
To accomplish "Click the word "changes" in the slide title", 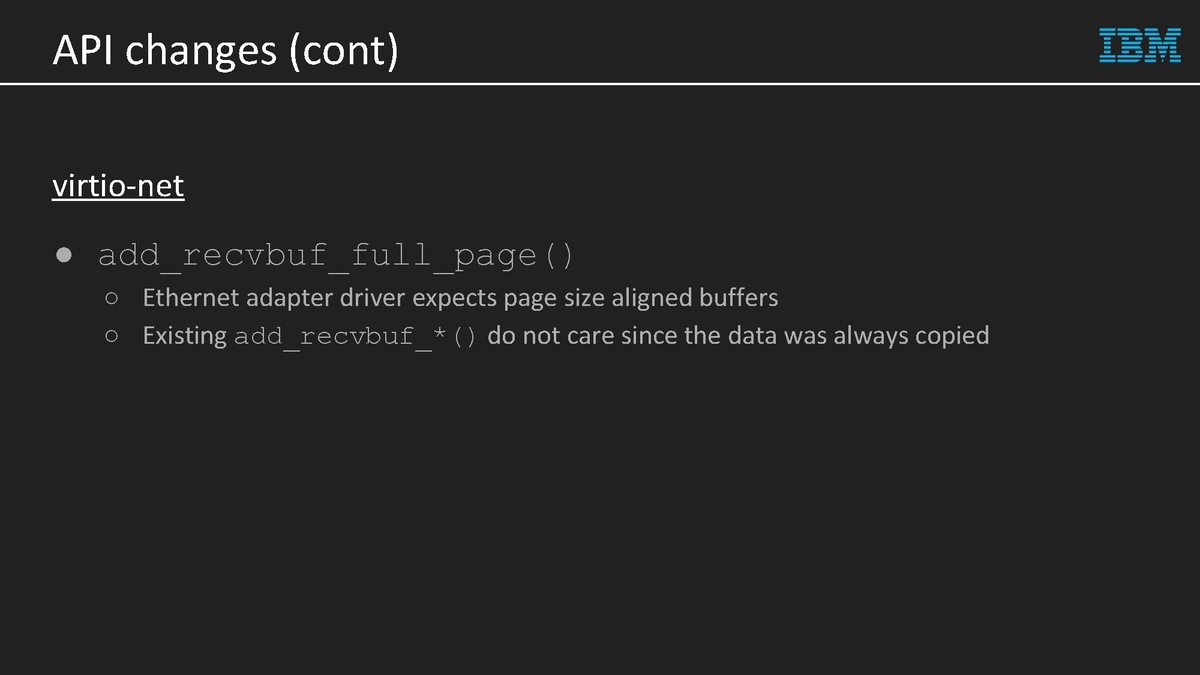I will click(x=203, y=50).
